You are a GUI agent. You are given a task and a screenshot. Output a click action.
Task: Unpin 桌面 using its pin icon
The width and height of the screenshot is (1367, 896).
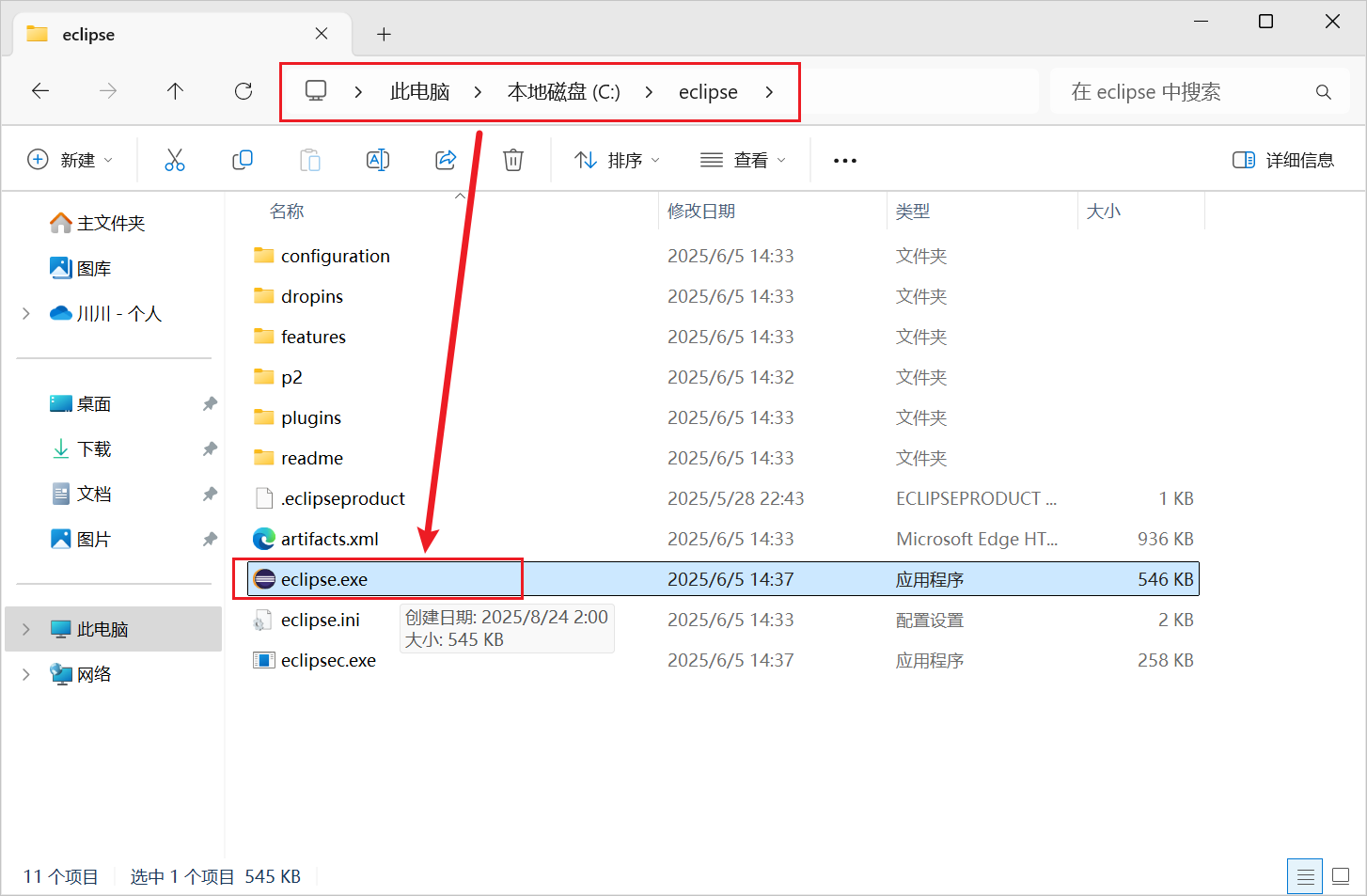point(210,403)
